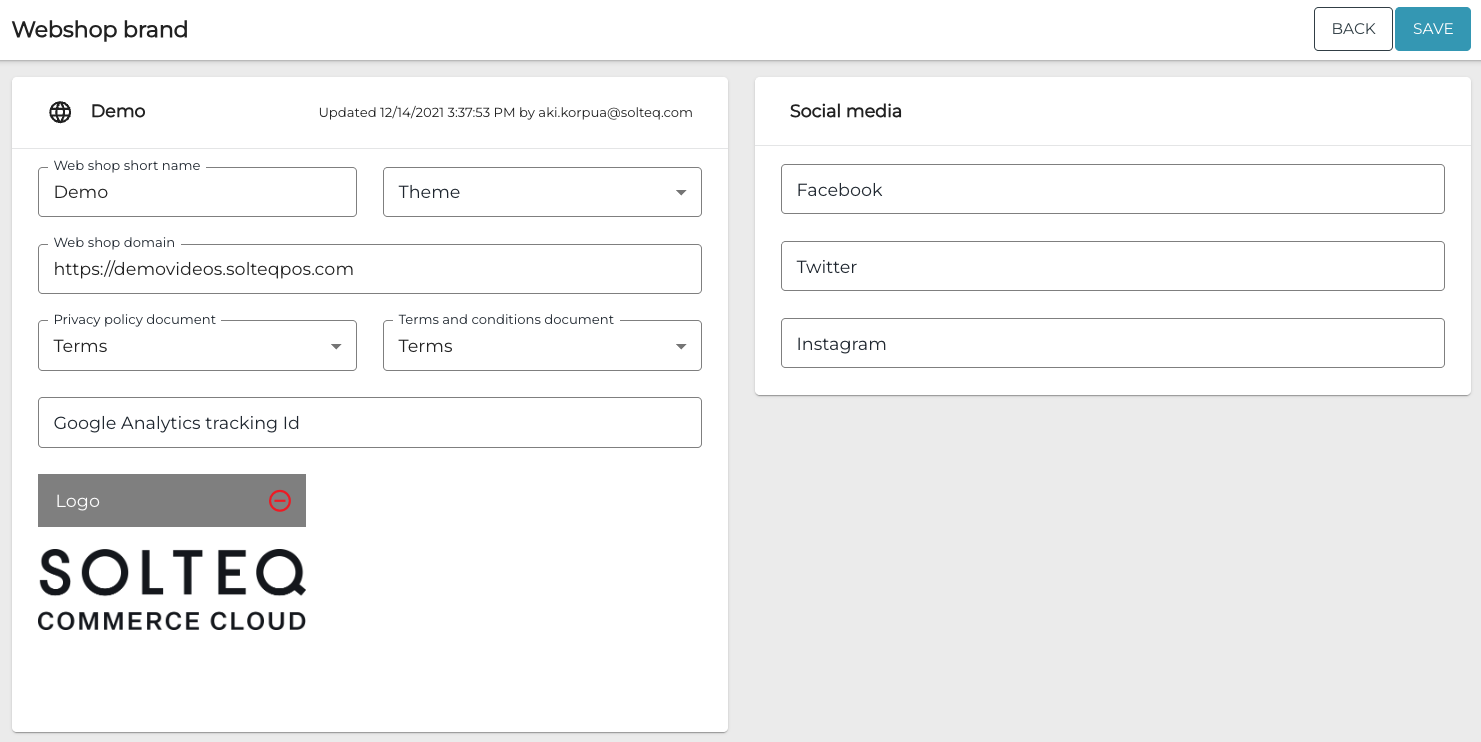
Task: Click the Webshop brand page title
Action: coord(100,30)
